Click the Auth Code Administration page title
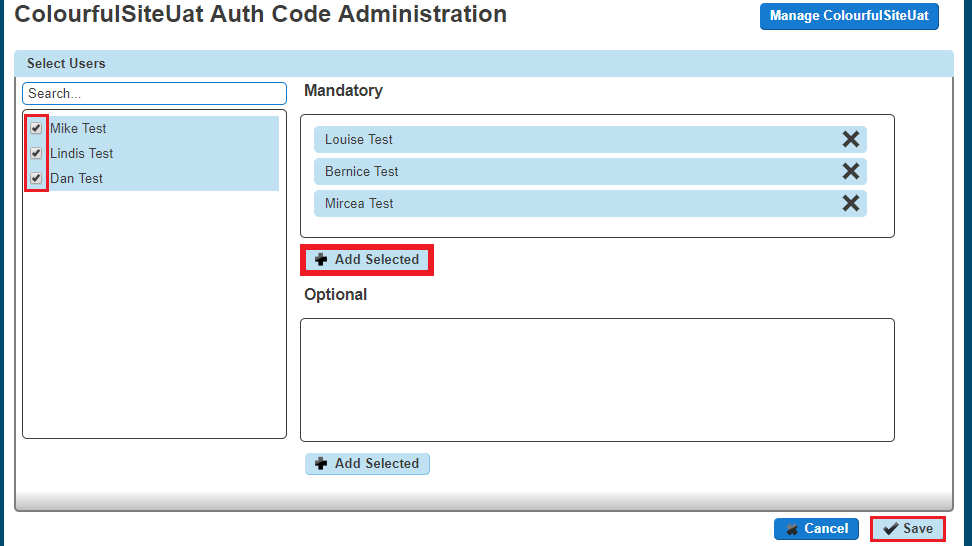Viewport: 972px width, 546px height. [x=260, y=14]
